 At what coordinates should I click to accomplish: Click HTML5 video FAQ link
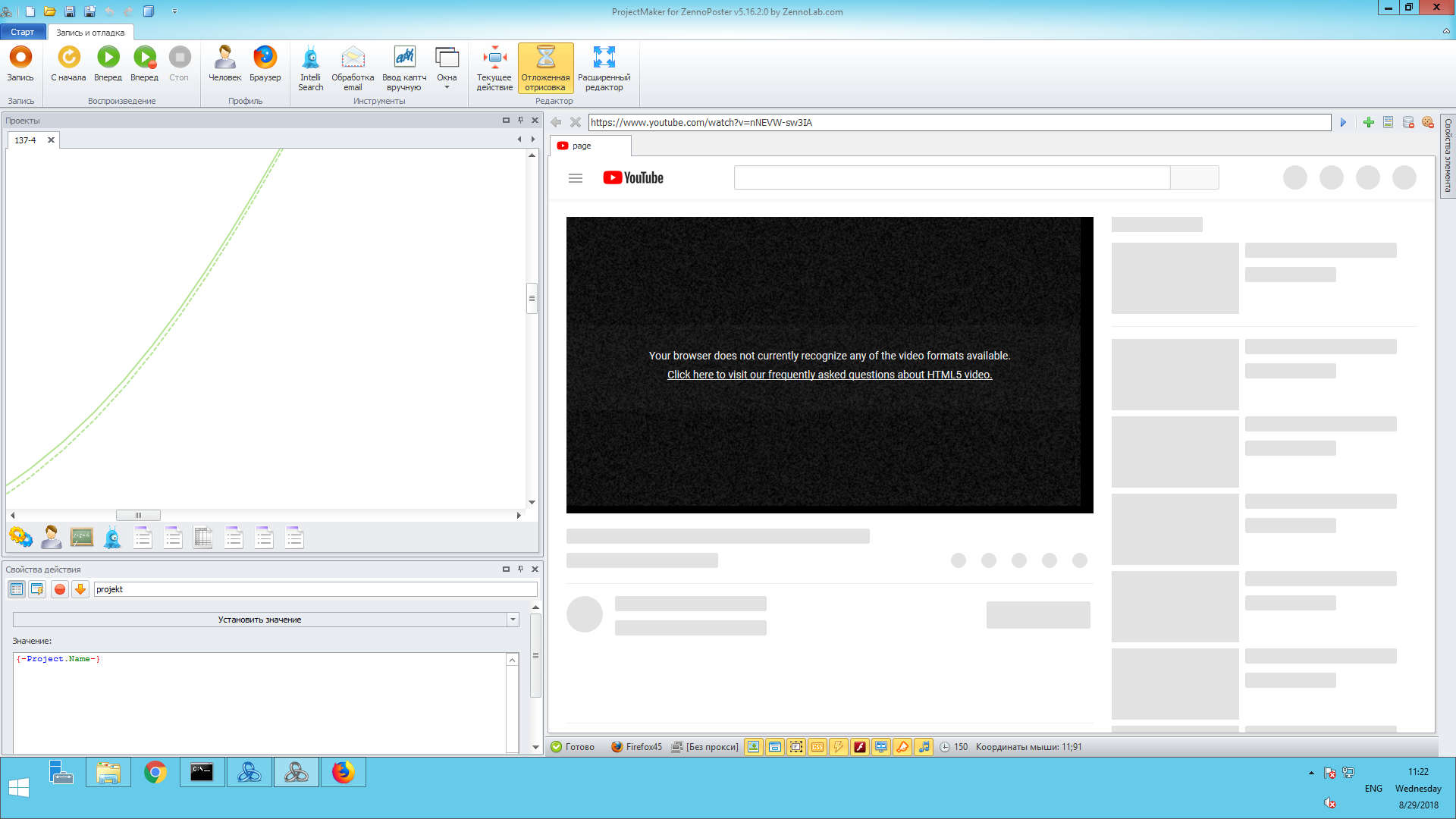(x=830, y=375)
